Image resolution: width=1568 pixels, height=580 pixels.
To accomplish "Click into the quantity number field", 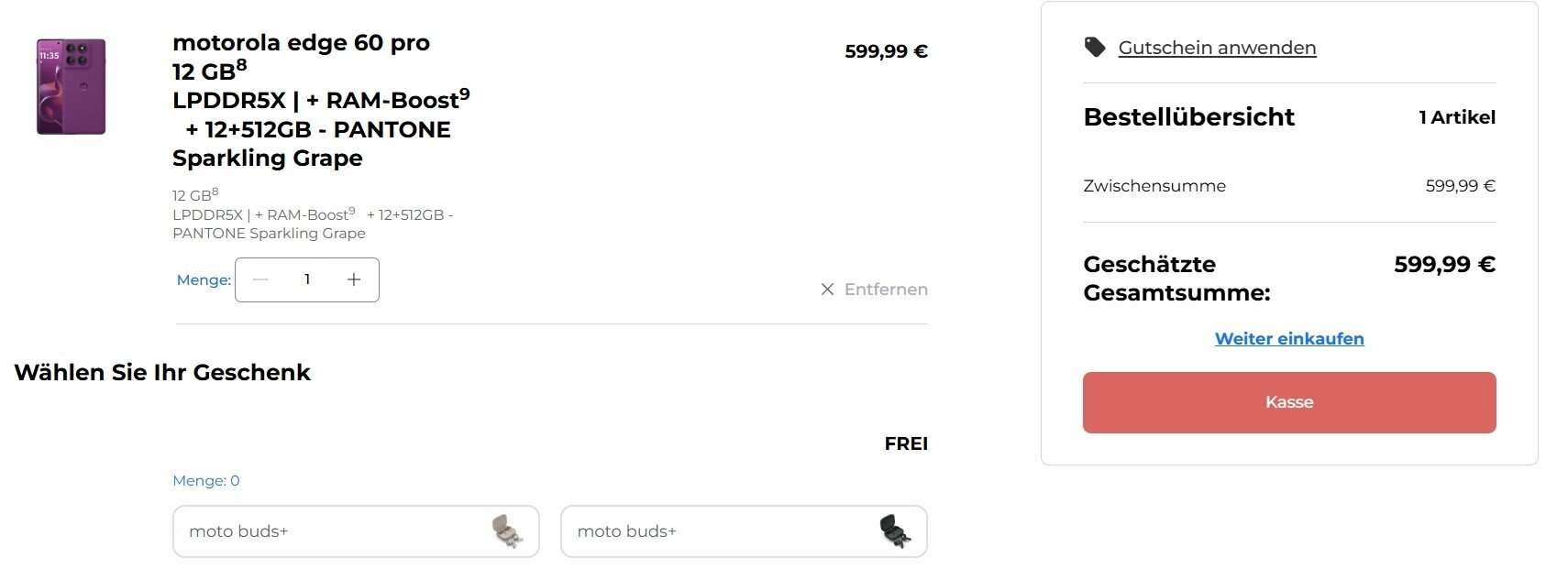I will click(x=307, y=279).
